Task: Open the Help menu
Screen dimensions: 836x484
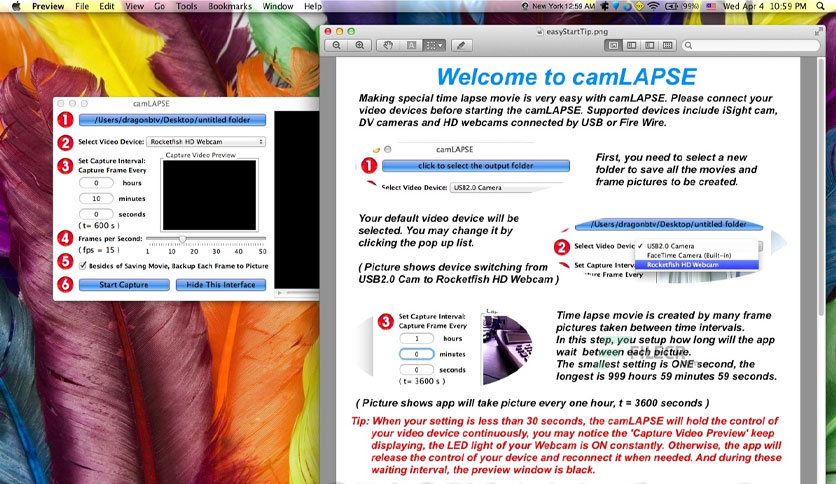Action: (x=313, y=6)
